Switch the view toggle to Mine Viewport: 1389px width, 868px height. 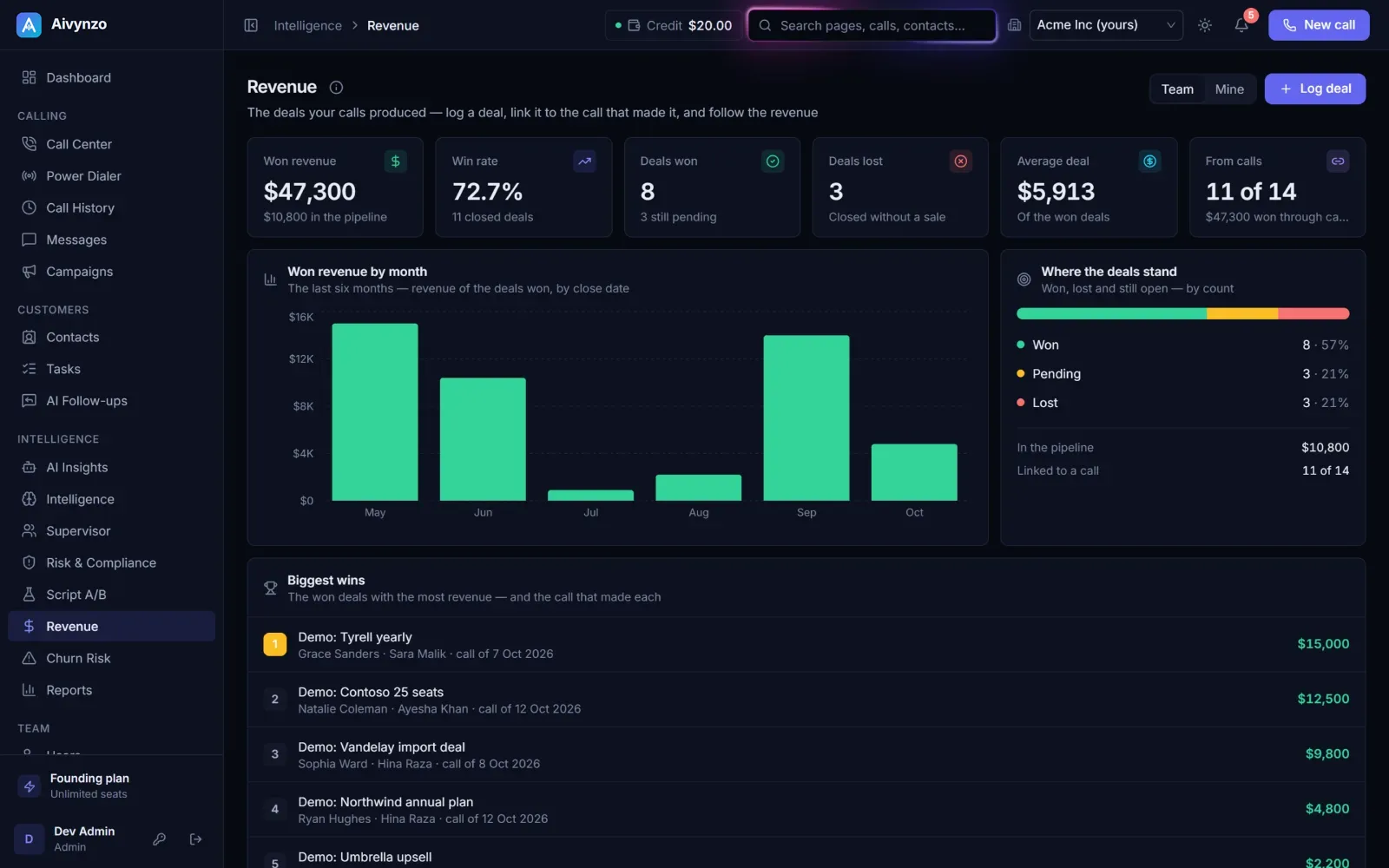pos(1229,89)
